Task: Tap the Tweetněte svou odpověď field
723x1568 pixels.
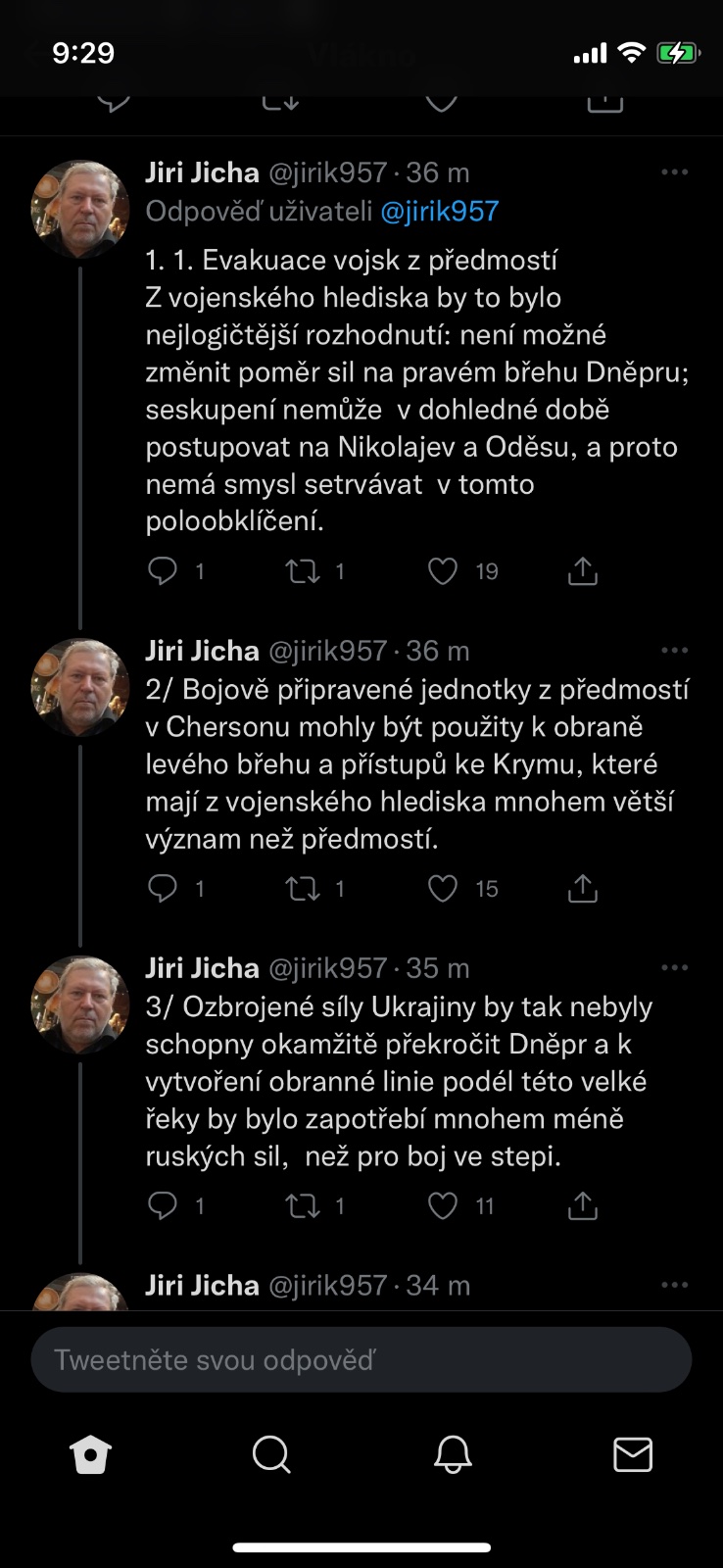Action: click(x=361, y=1360)
